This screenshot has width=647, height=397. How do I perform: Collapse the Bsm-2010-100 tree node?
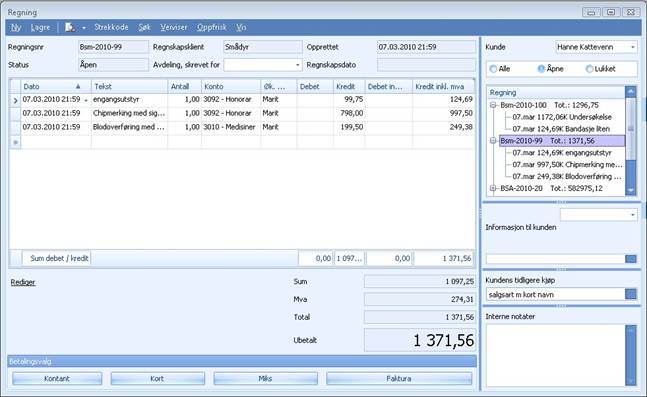pyautogui.click(x=493, y=105)
